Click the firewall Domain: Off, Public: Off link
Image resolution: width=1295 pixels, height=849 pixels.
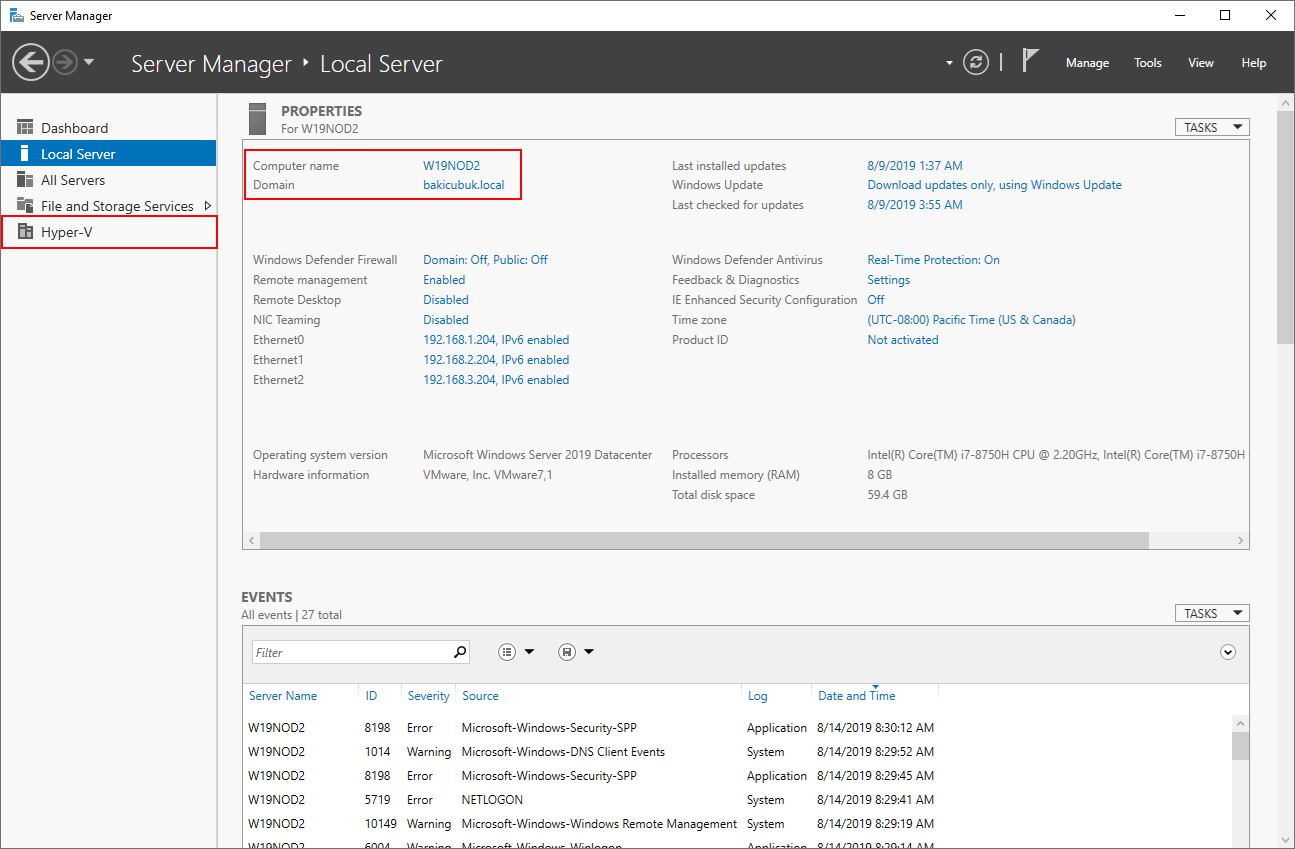click(485, 260)
